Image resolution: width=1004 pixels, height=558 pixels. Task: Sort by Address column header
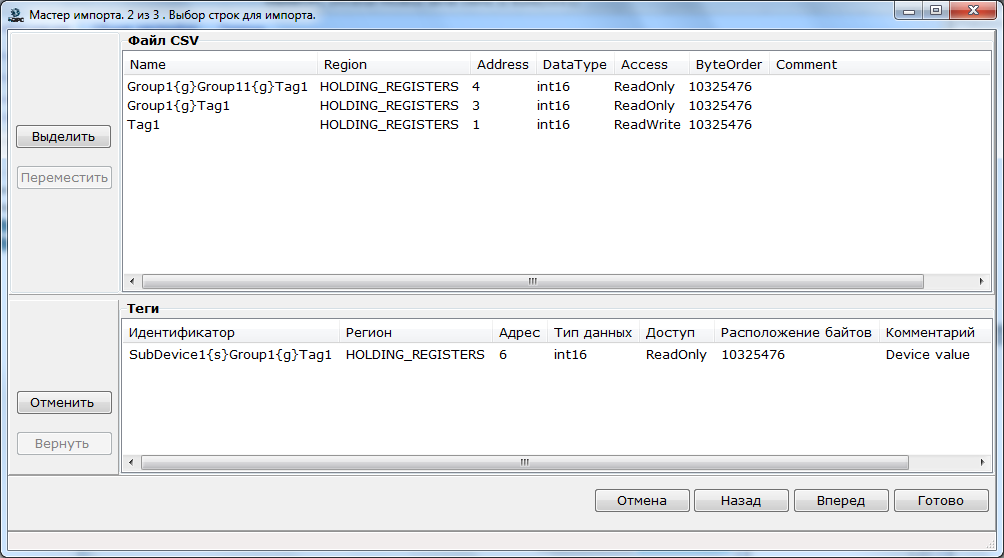[x=503, y=65]
